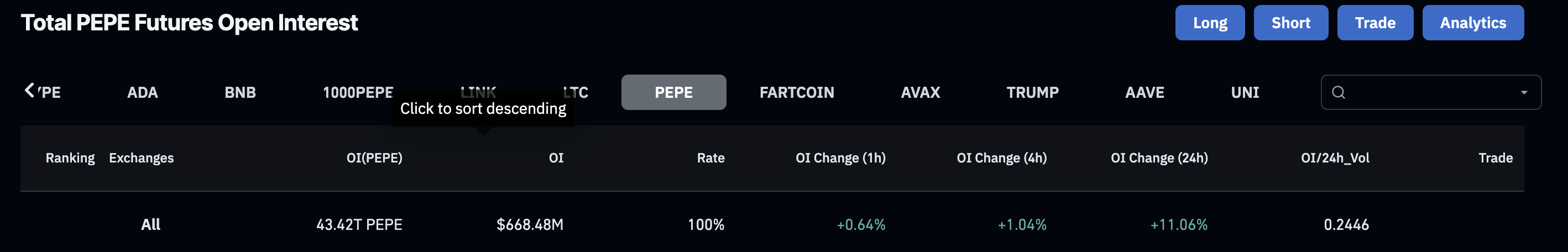The width and height of the screenshot is (1568, 252).
Task: Select the TRUMP tab
Action: 1032,92
